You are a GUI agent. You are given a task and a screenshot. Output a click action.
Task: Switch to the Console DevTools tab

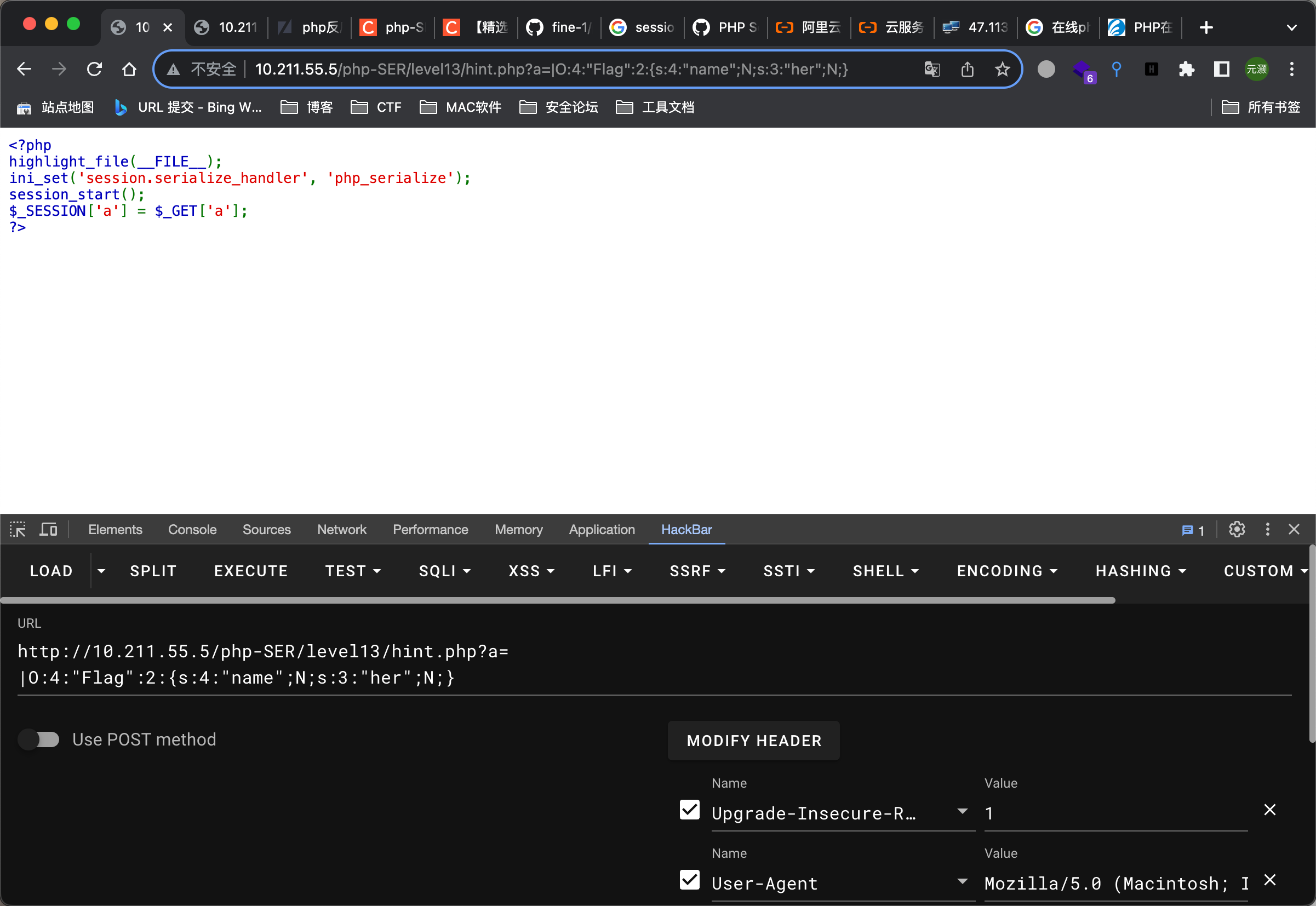tap(192, 530)
